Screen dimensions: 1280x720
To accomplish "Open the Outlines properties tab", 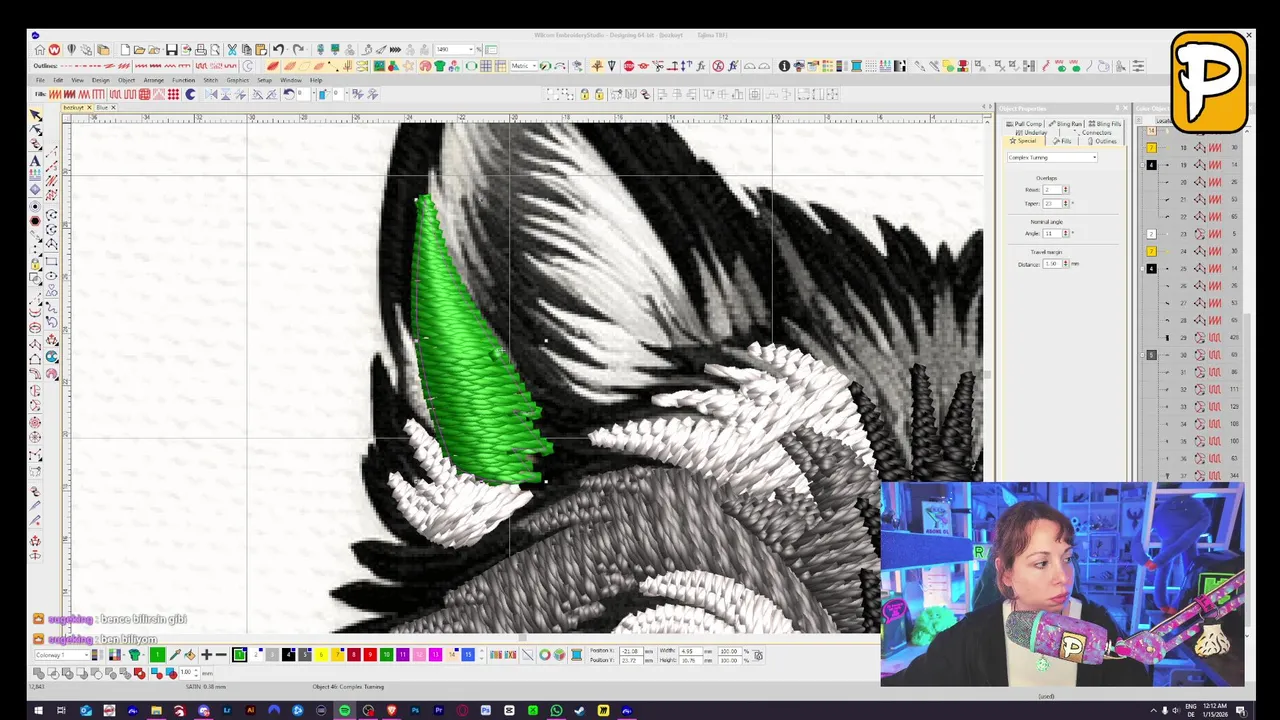I will pyautogui.click(x=1102, y=141).
